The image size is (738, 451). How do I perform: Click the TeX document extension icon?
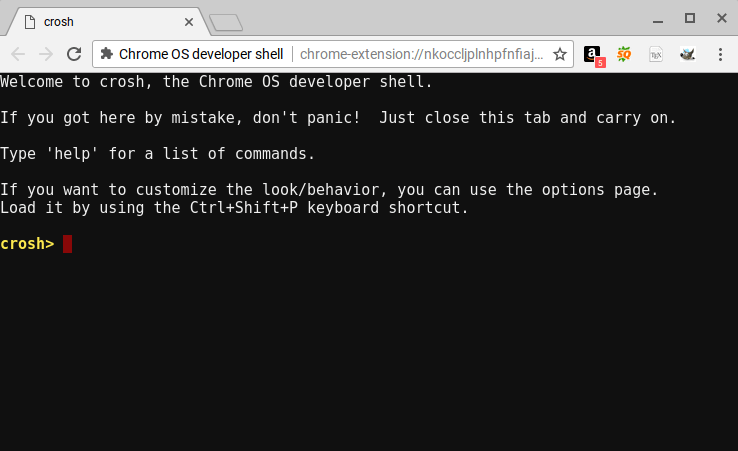click(656, 55)
